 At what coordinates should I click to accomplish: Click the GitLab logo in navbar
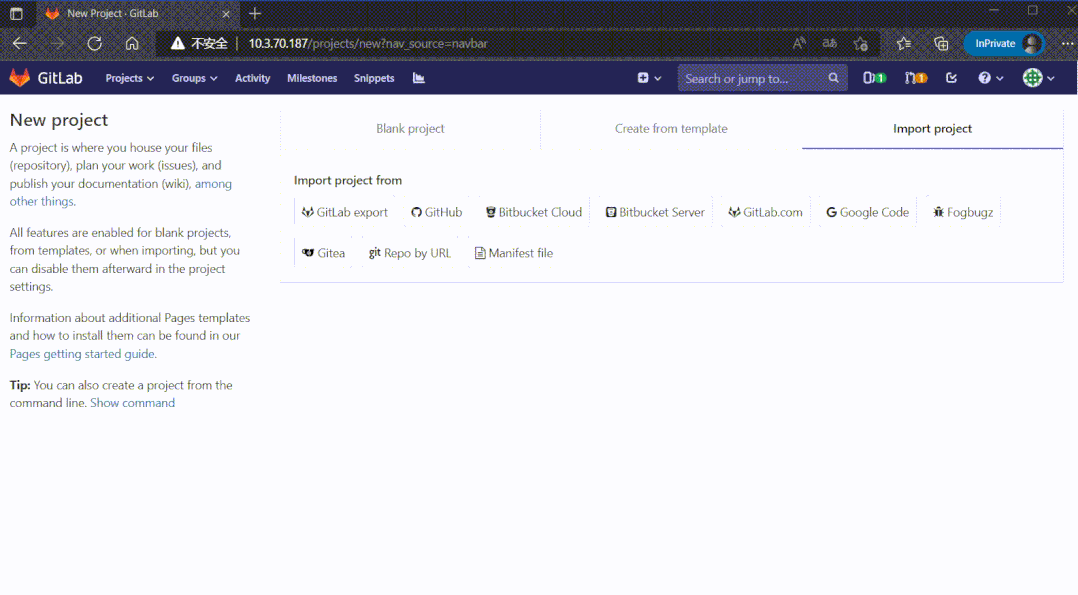pos(46,78)
